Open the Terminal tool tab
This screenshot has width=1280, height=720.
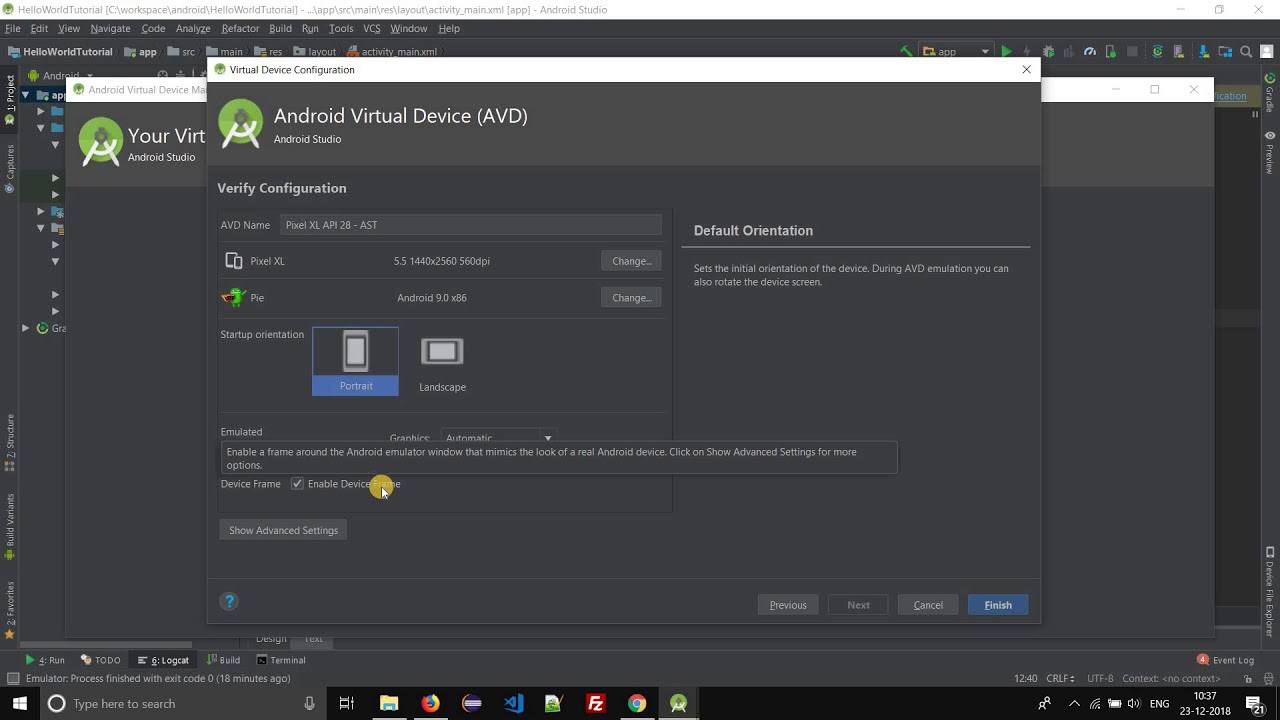point(281,660)
